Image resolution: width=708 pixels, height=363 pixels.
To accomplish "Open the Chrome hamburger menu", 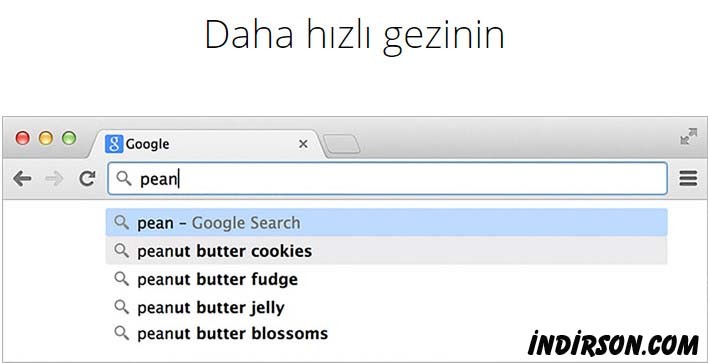I will [688, 179].
